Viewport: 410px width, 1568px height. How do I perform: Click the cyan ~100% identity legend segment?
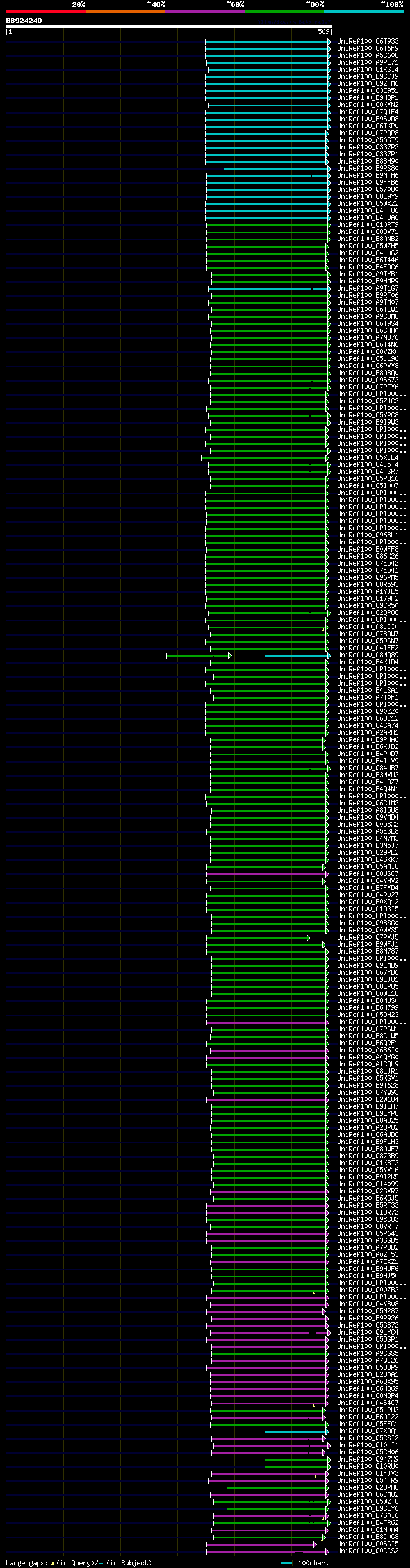click(364, 12)
